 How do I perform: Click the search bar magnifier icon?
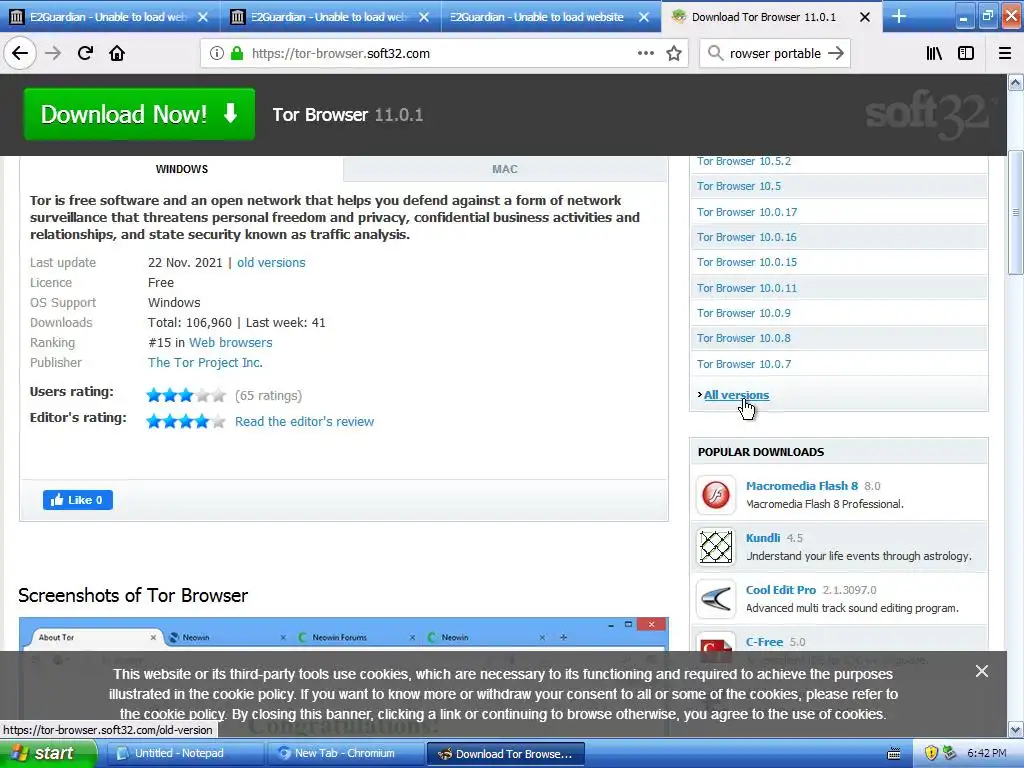(x=715, y=54)
